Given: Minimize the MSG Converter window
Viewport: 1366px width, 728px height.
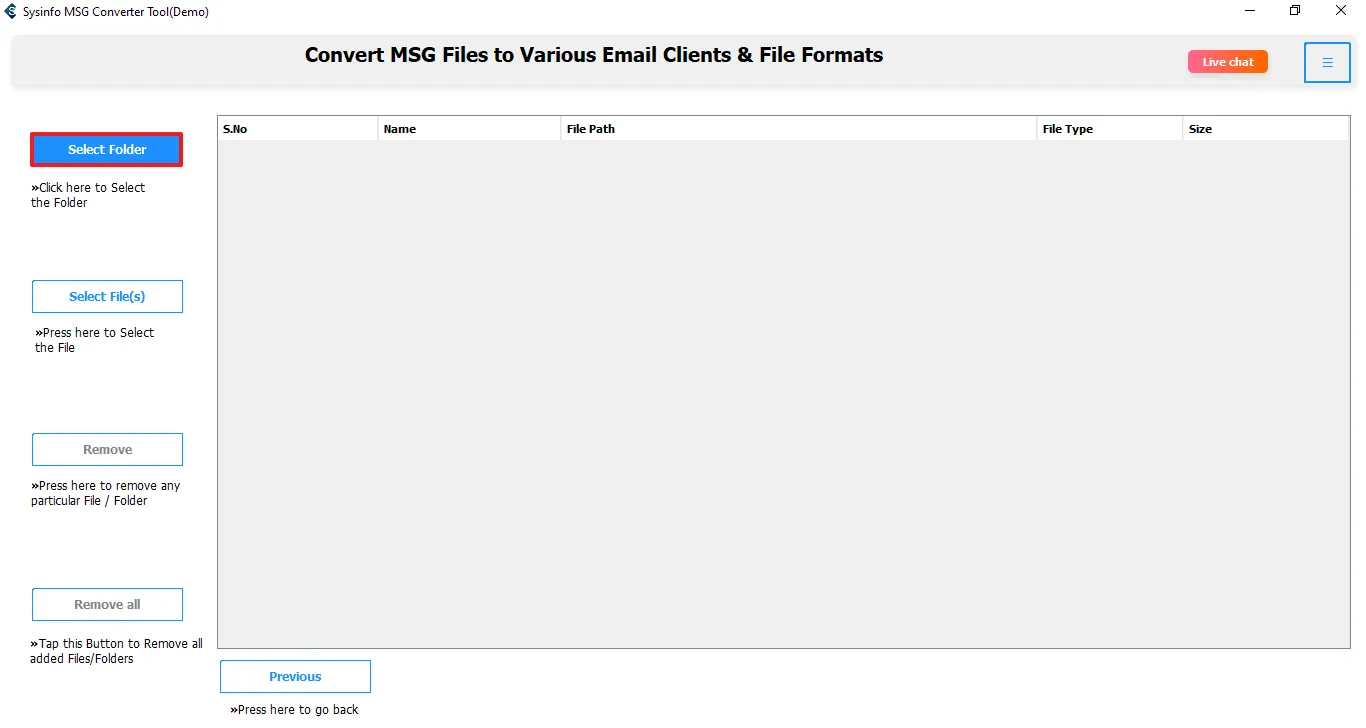Looking at the screenshot, I should [1251, 11].
